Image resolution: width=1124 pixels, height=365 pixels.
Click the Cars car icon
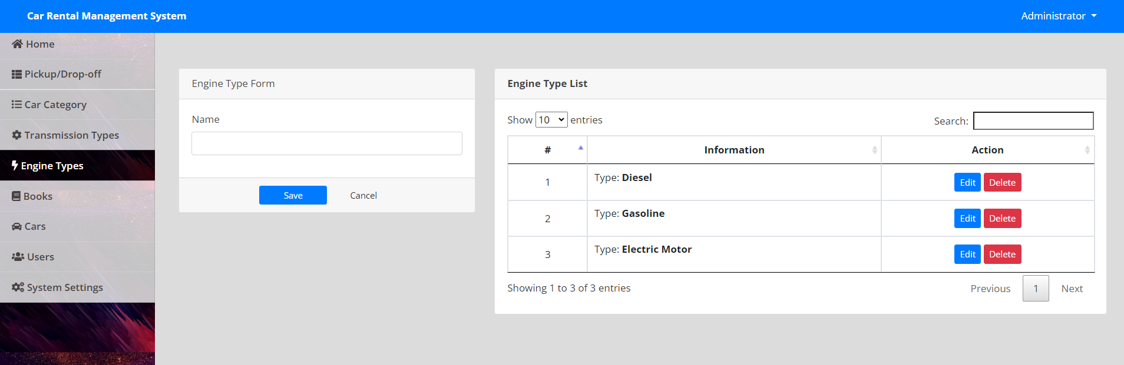tap(17, 227)
